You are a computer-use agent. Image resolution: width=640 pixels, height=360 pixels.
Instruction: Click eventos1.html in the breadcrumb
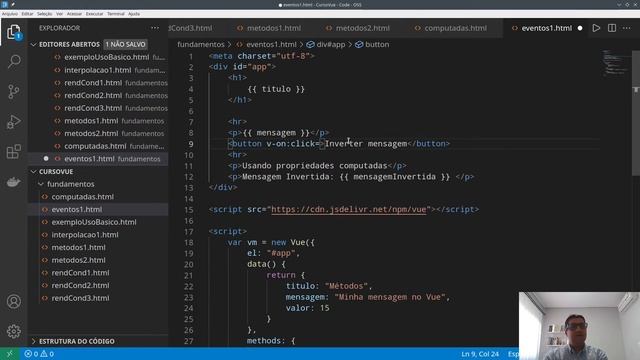(271, 44)
